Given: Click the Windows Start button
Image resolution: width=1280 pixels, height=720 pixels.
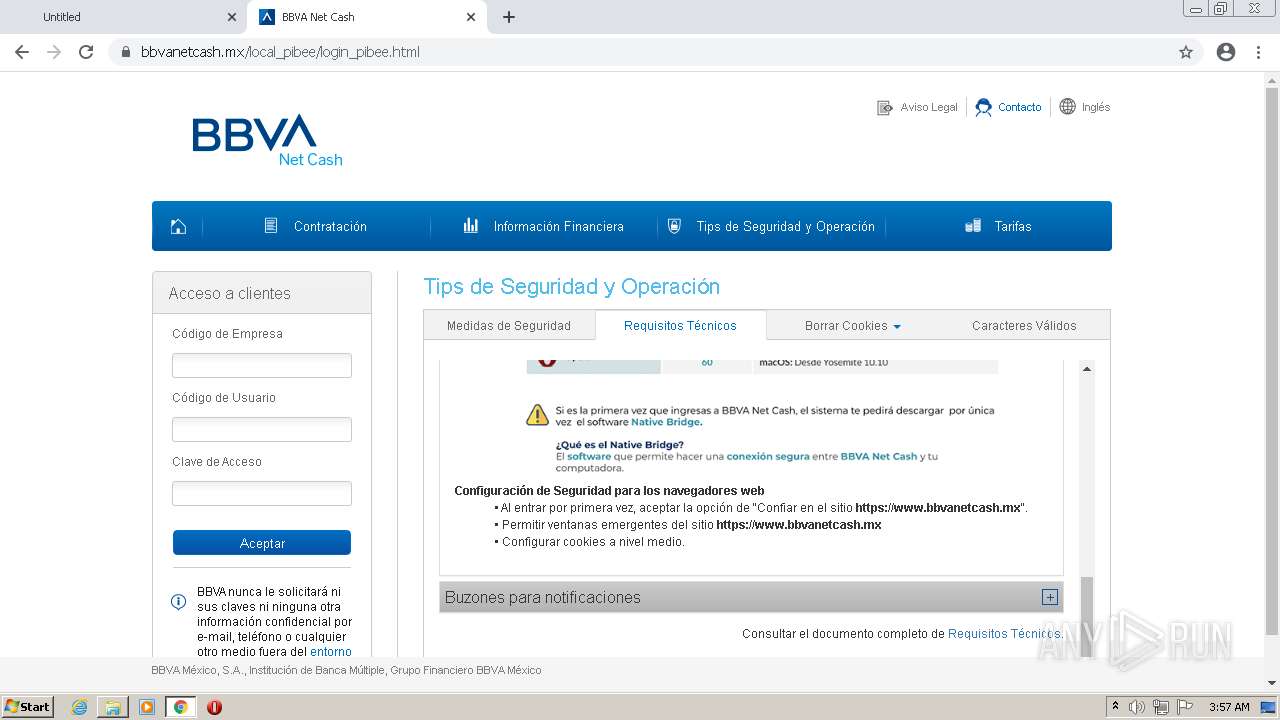Looking at the screenshot, I should [27, 707].
